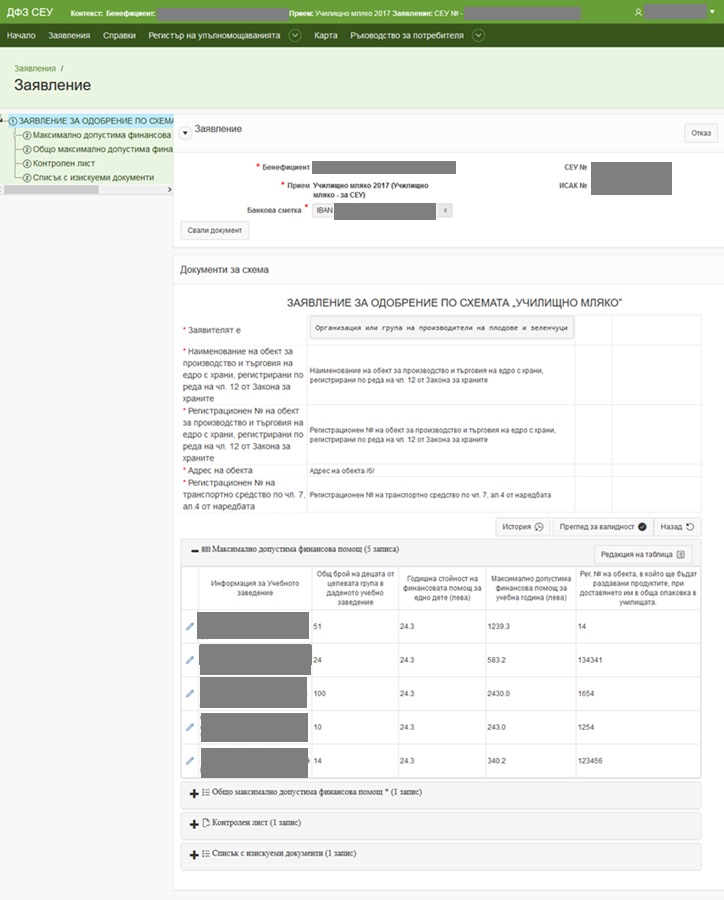This screenshot has height=900, width=724.
Task: Click column header Годишна стойност на финансовата помощ
Action: 442,588
